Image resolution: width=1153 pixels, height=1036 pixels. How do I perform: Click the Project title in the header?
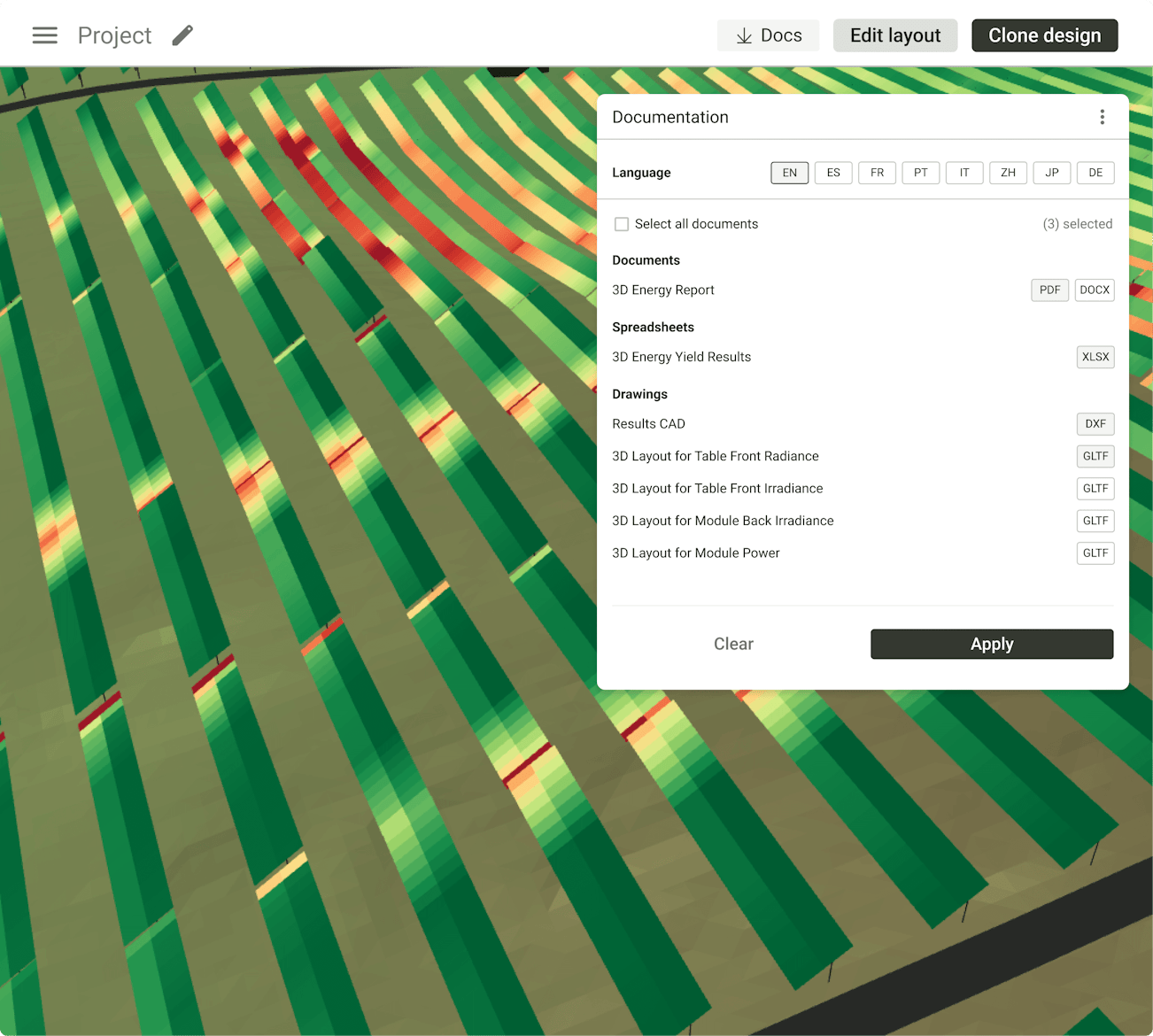coord(114,35)
